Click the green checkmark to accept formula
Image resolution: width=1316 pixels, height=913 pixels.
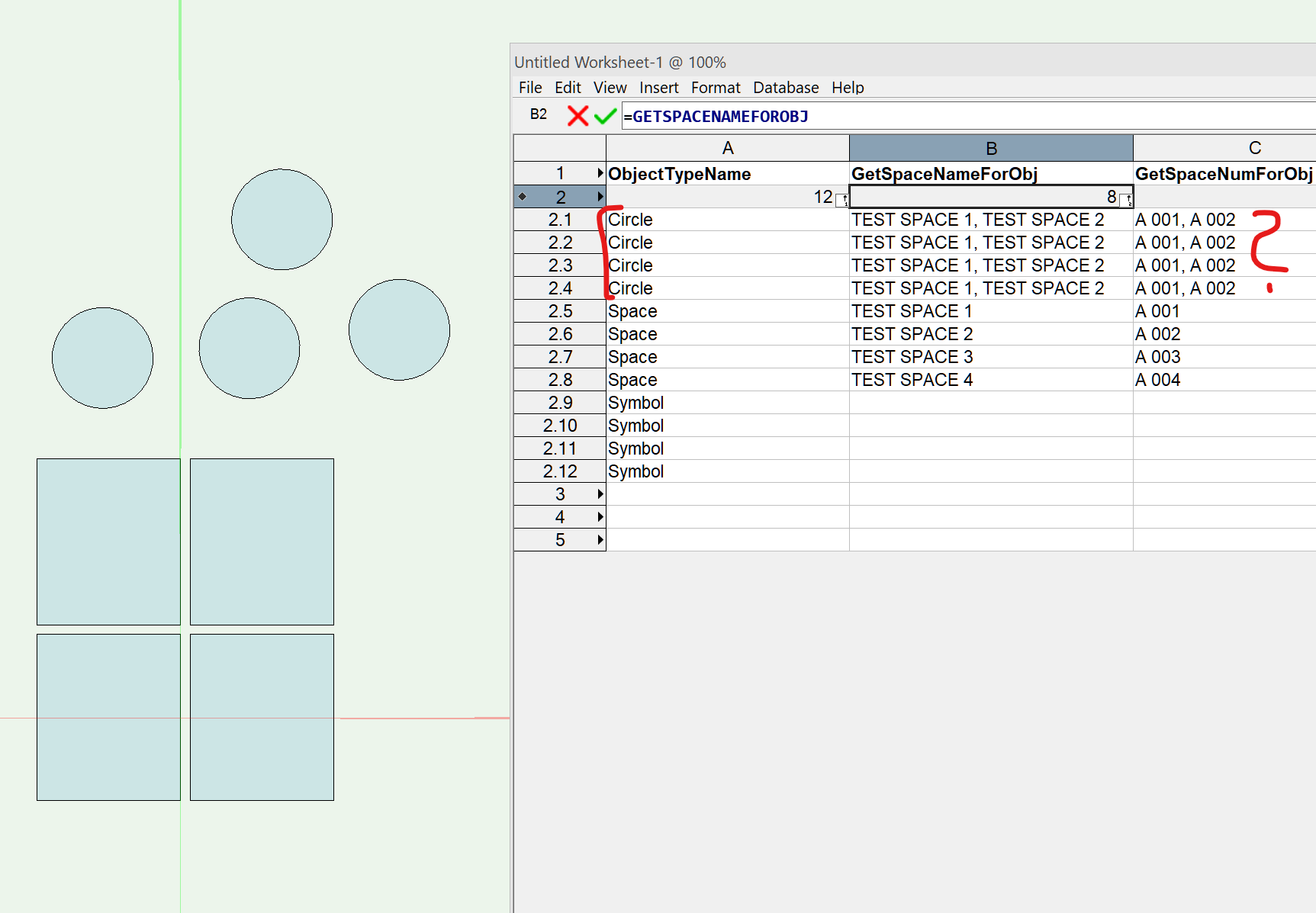pyautogui.click(x=605, y=116)
